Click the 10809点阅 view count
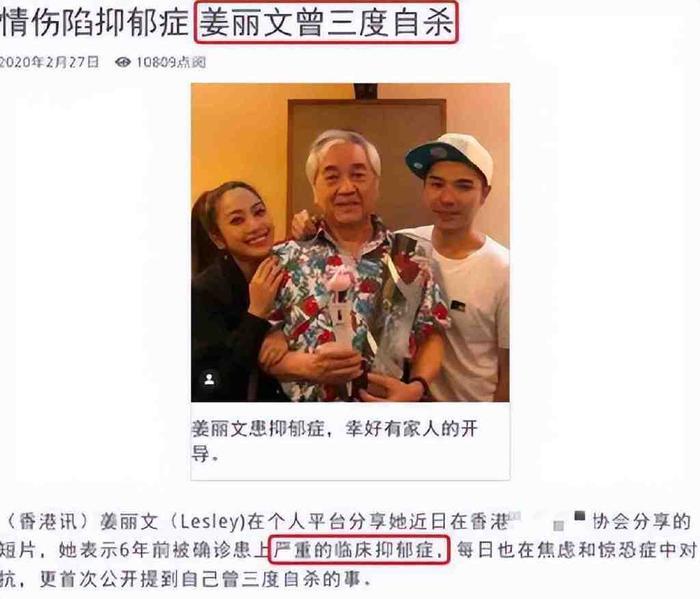 (171, 62)
